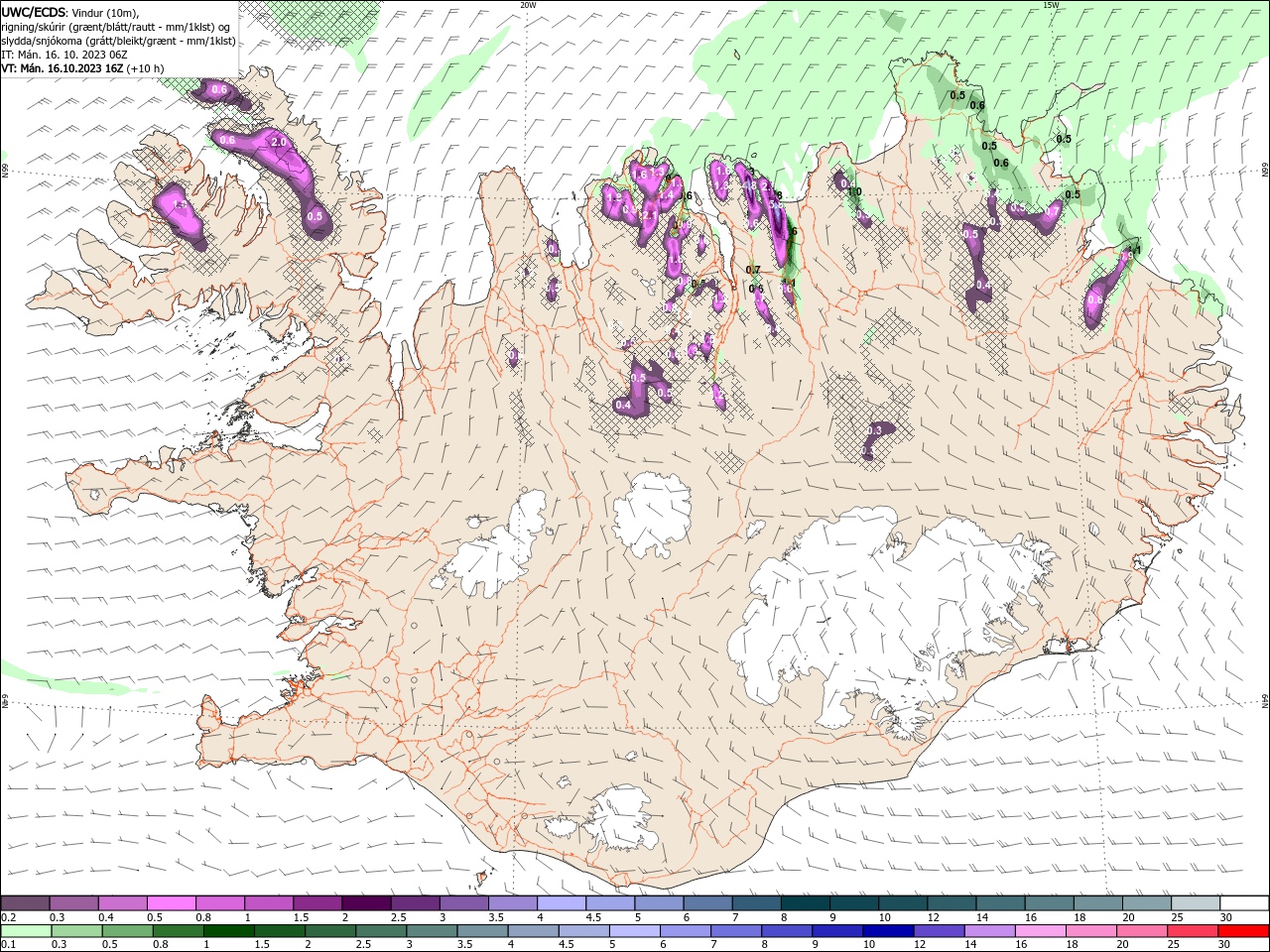The height and width of the screenshot is (952, 1270).
Task: Pick the upper legend swatch starting at 12
Action: tap(951, 902)
